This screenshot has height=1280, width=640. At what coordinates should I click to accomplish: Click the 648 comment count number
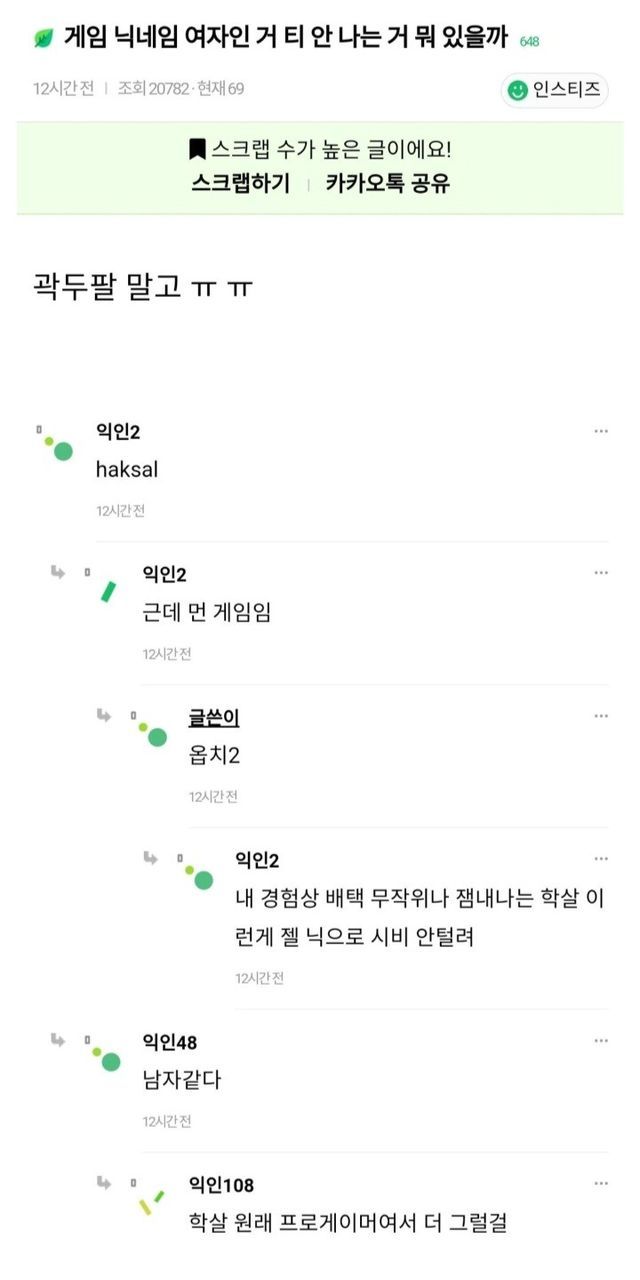[x=529, y=42]
